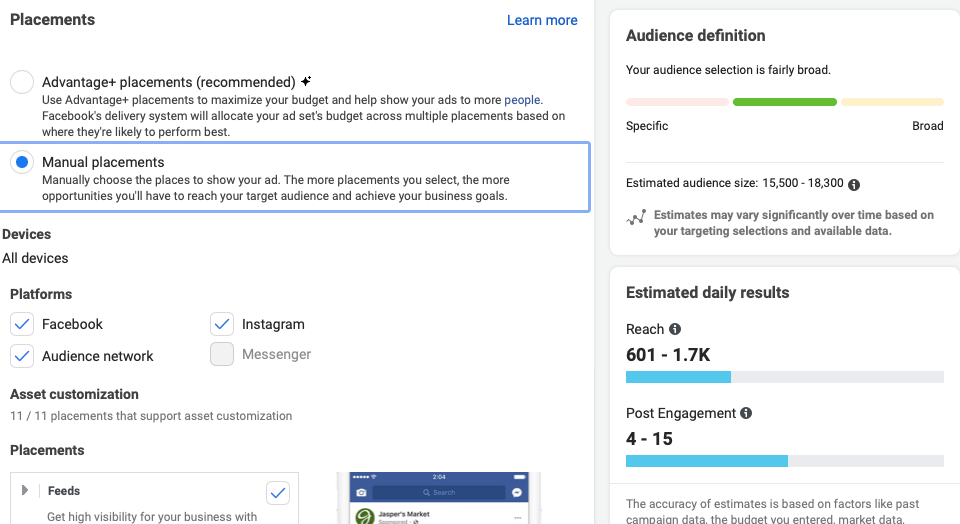Click the estimates trend graph icon
This screenshot has width=960, height=524.
point(636,217)
